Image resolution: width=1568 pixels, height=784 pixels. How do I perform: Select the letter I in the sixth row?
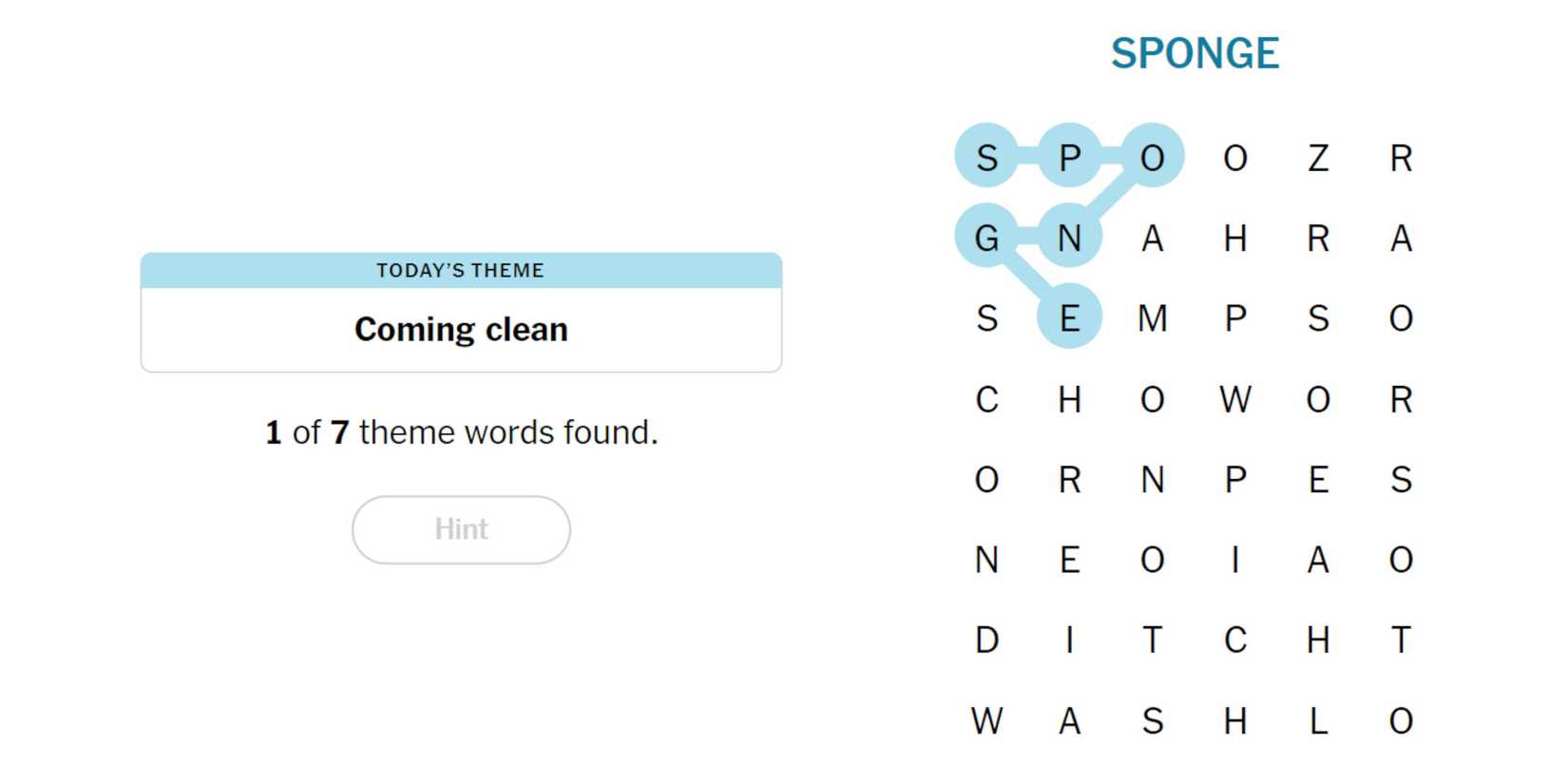pyautogui.click(x=1236, y=560)
